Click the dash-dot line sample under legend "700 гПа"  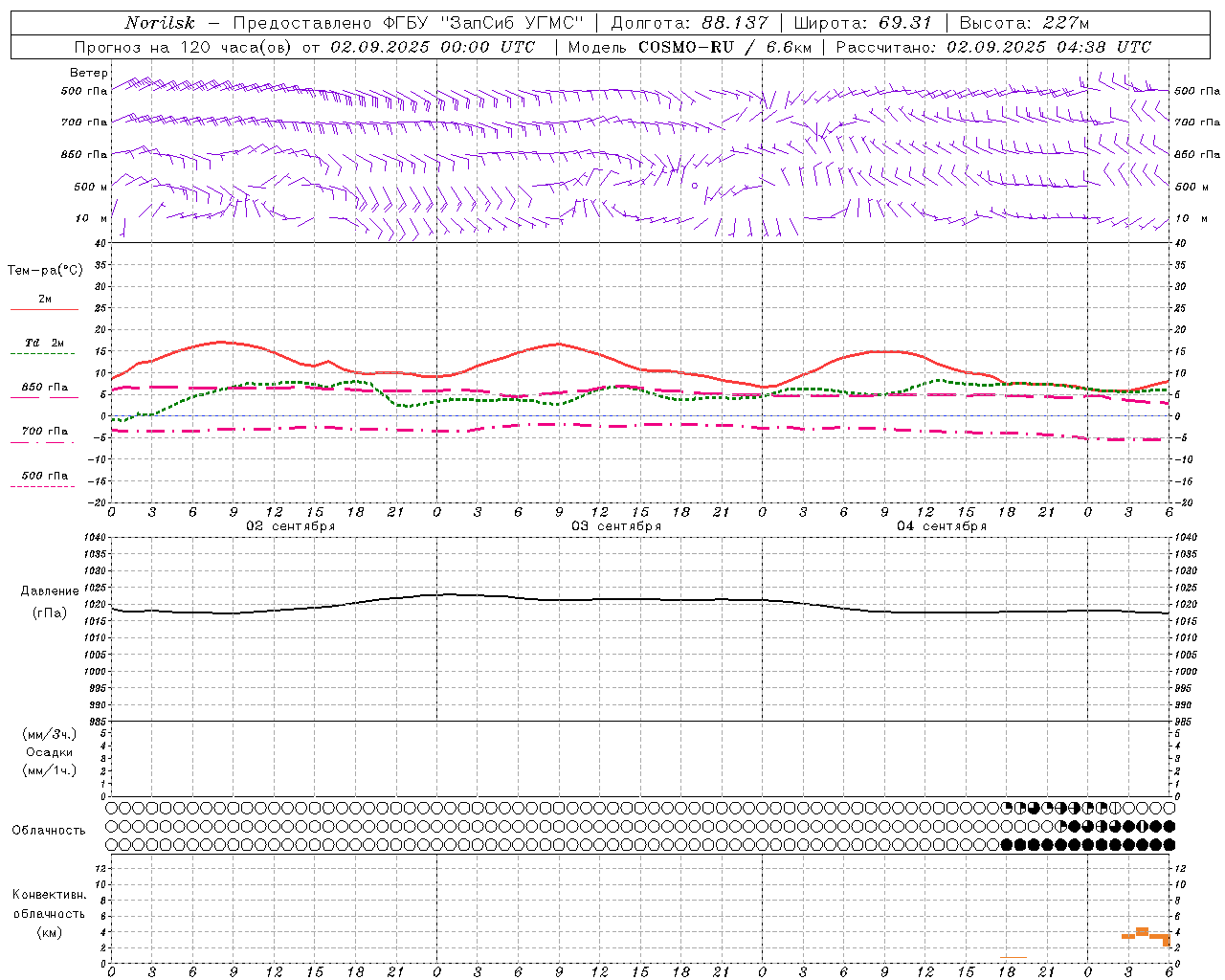42,442
